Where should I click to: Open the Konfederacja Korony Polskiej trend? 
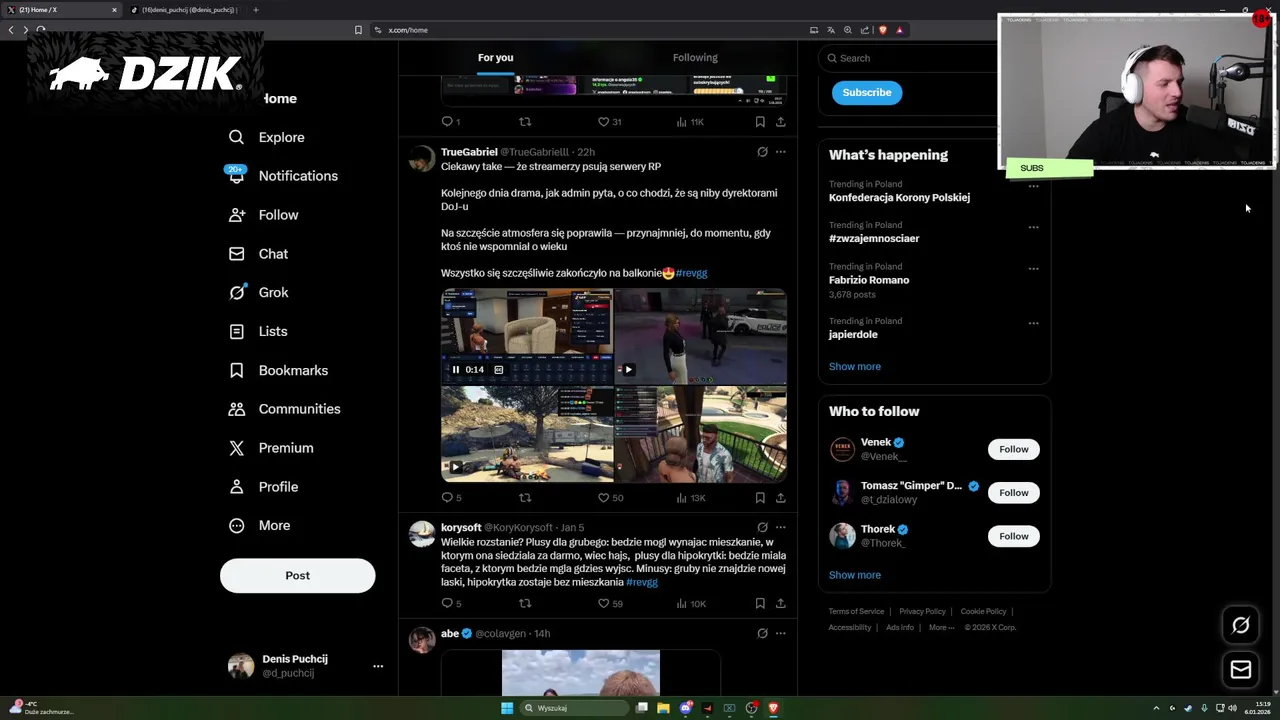[899, 197]
